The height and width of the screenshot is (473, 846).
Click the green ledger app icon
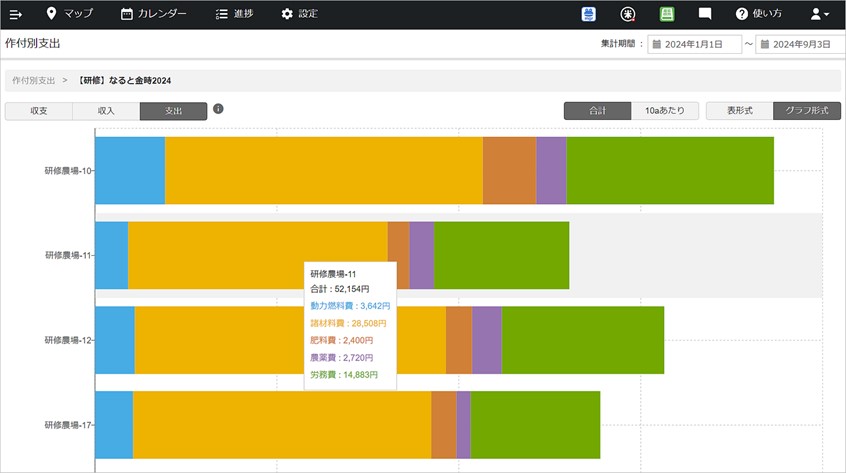tap(667, 14)
